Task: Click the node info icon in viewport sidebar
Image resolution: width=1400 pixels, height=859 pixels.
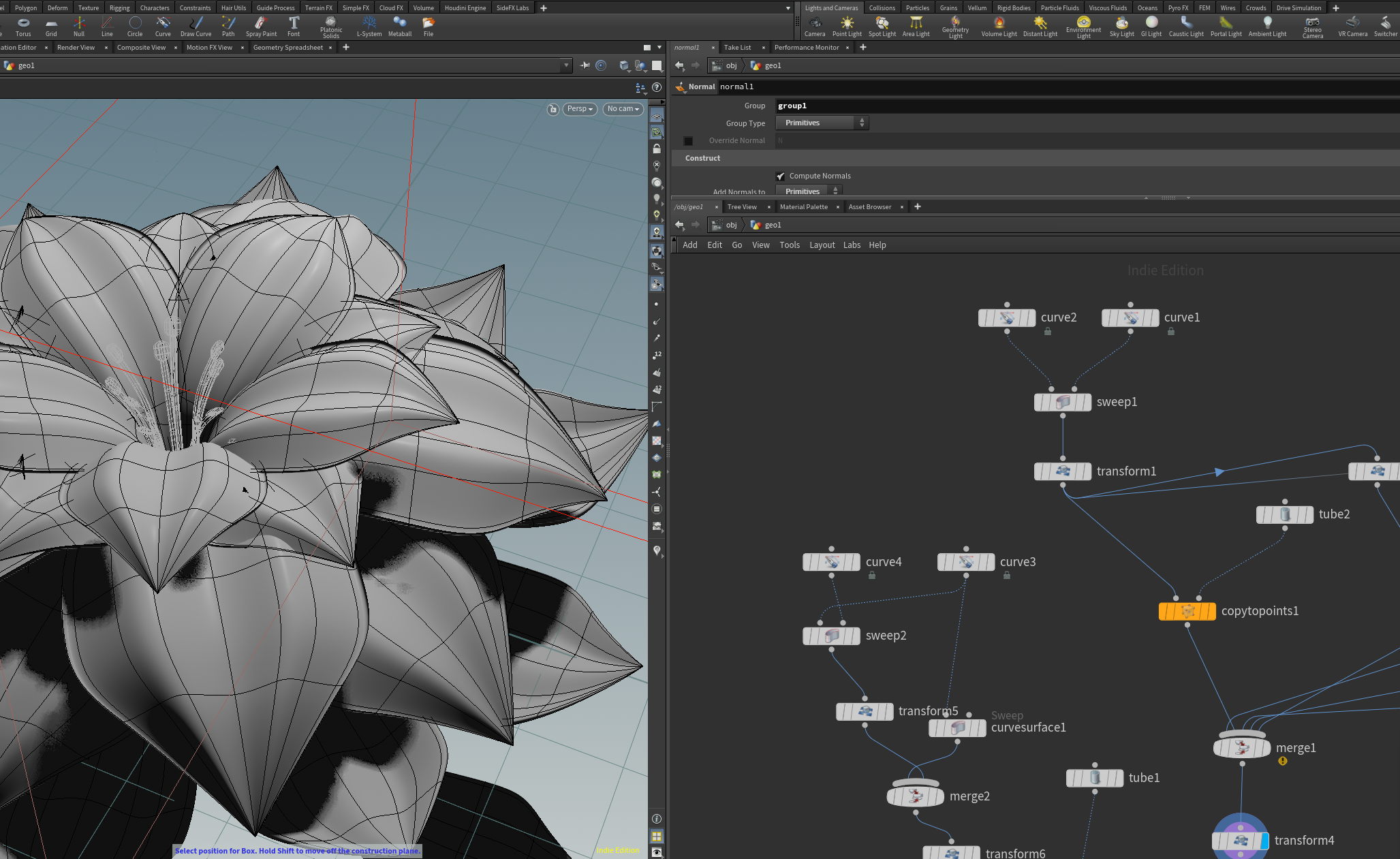Action: point(657,819)
